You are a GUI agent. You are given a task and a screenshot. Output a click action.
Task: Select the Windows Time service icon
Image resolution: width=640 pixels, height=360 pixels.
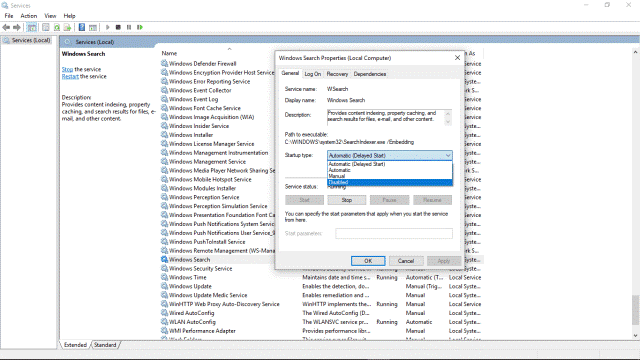164,278
